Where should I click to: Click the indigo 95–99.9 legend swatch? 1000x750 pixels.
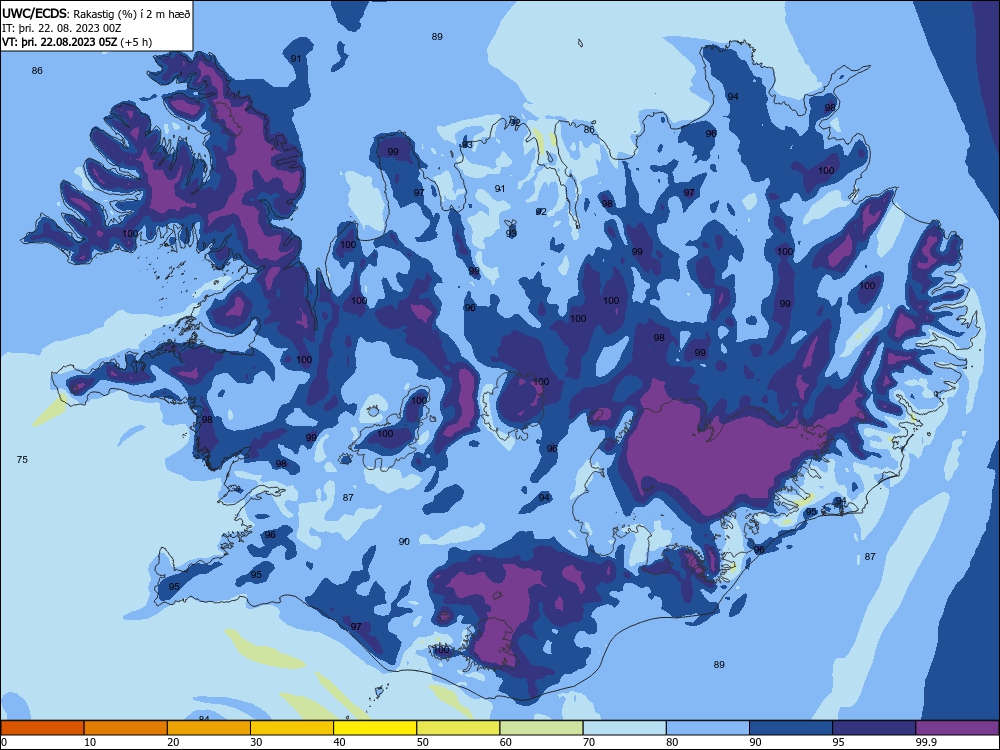tap(874, 728)
